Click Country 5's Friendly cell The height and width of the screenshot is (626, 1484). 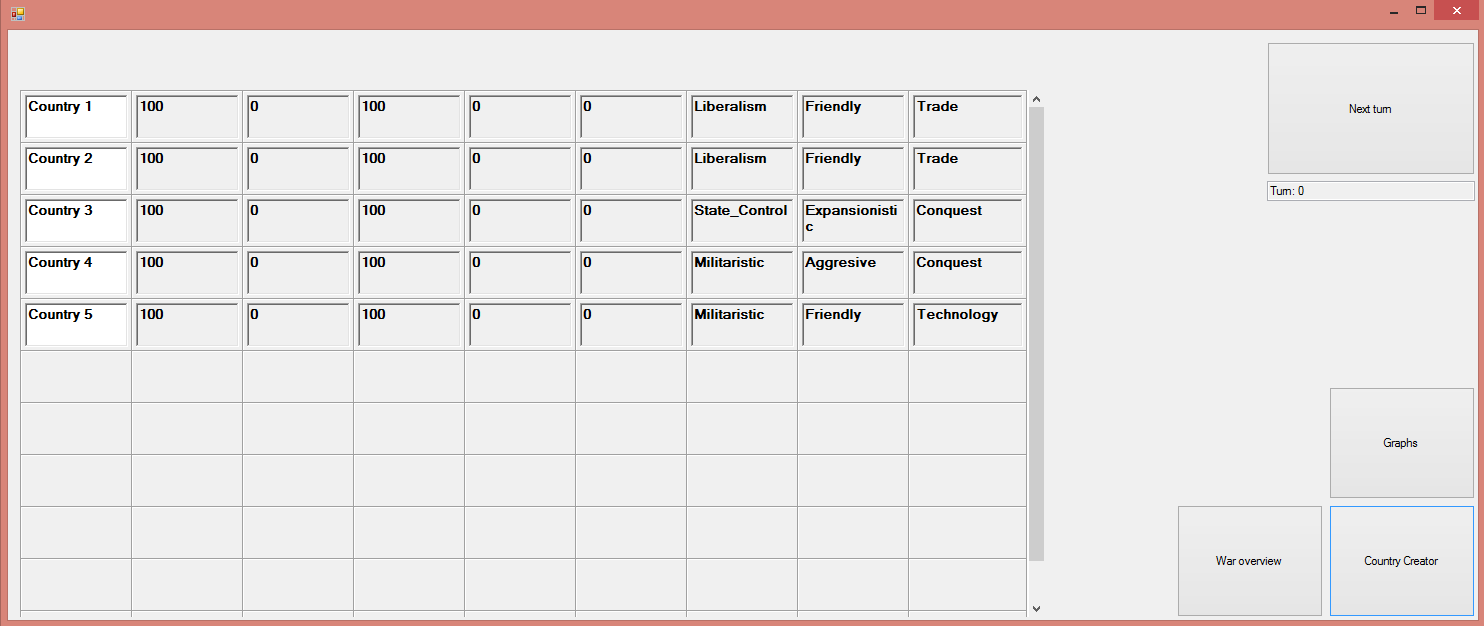pyautogui.click(x=853, y=324)
